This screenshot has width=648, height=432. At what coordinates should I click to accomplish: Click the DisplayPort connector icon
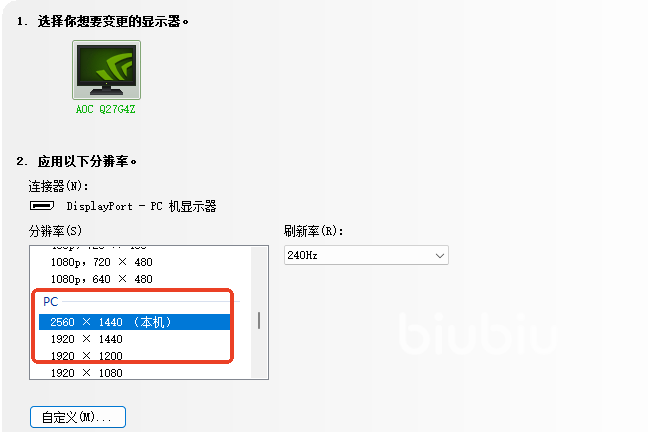pos(42,205)
